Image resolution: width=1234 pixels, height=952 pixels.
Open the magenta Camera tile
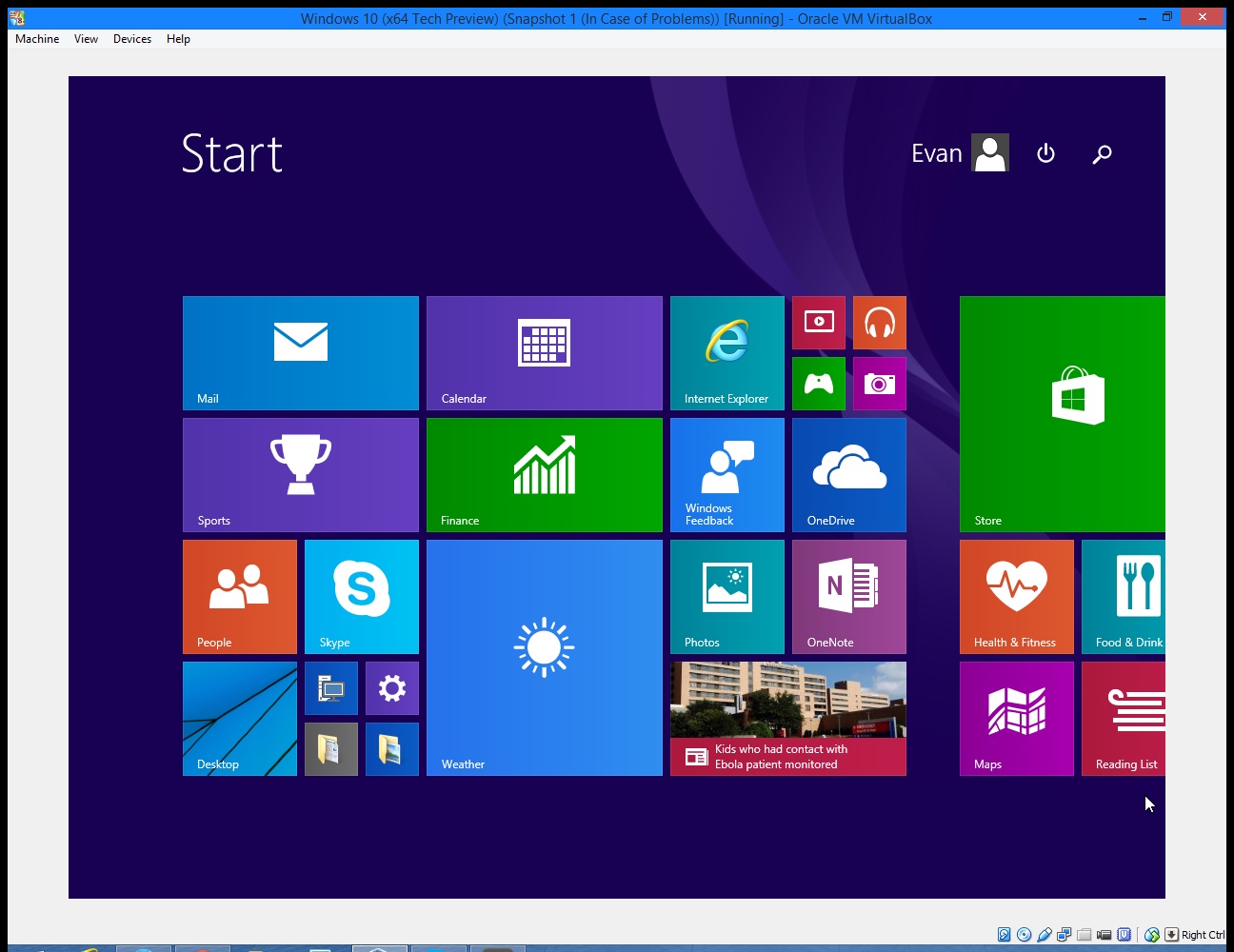(880, 384)
